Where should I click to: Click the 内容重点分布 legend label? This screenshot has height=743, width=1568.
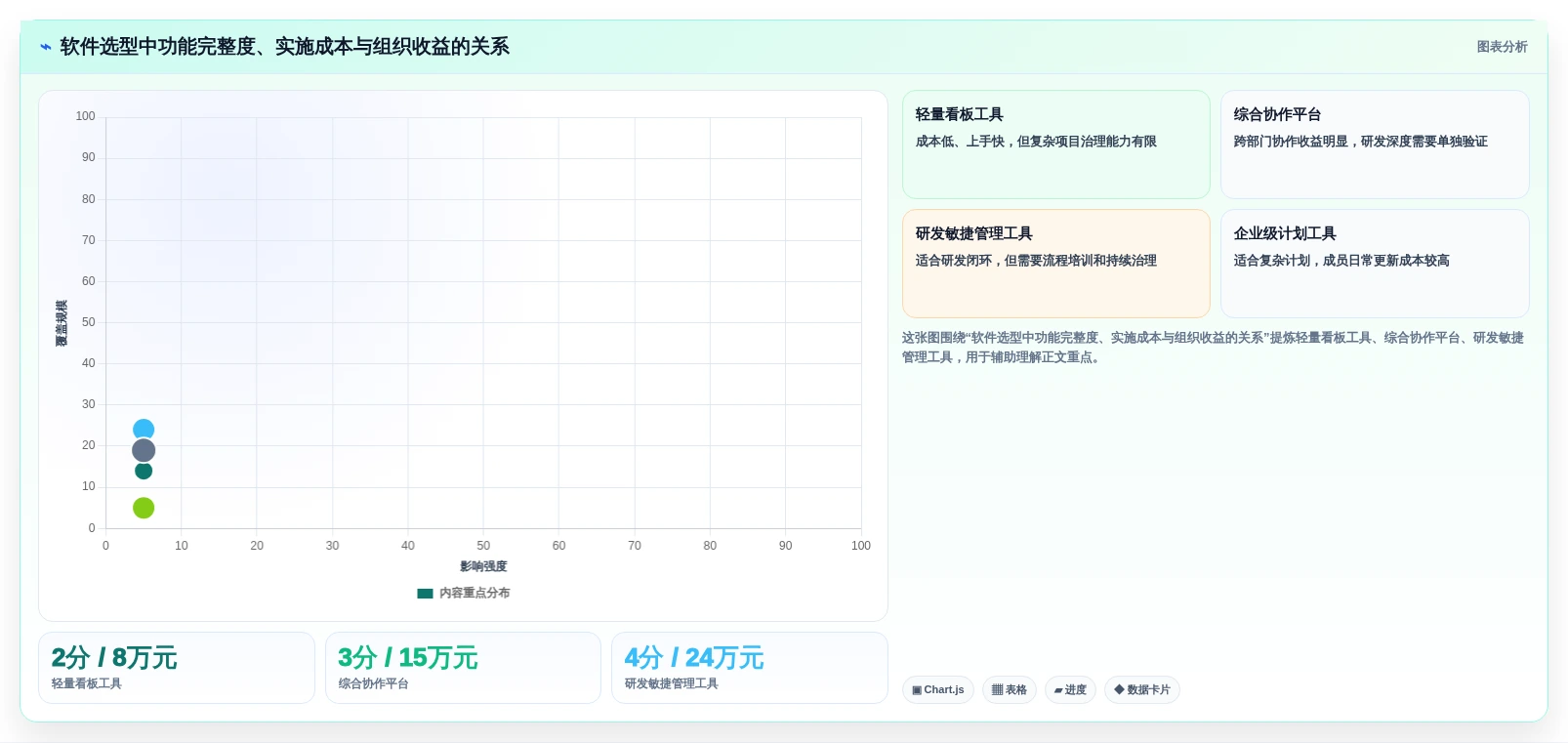(x=475, y=593)
